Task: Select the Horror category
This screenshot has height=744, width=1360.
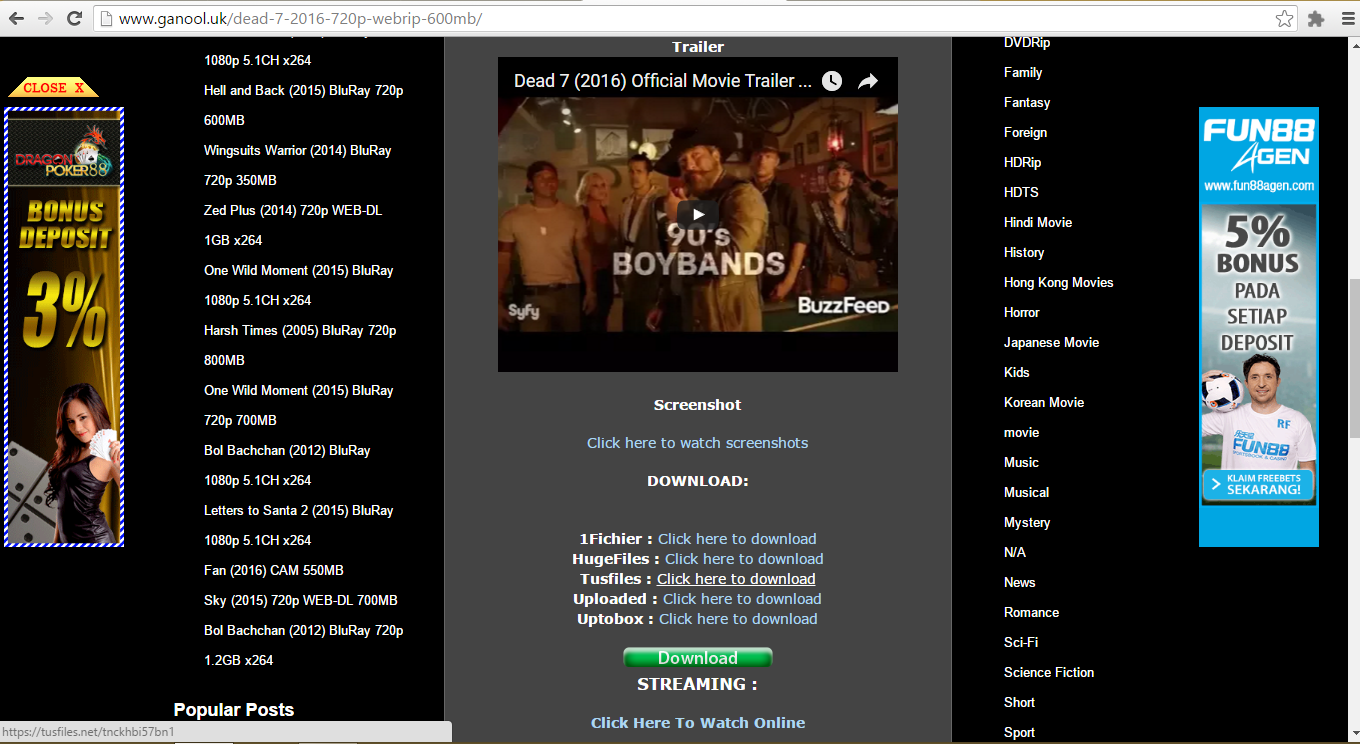Action: [x=1022, y=312]
